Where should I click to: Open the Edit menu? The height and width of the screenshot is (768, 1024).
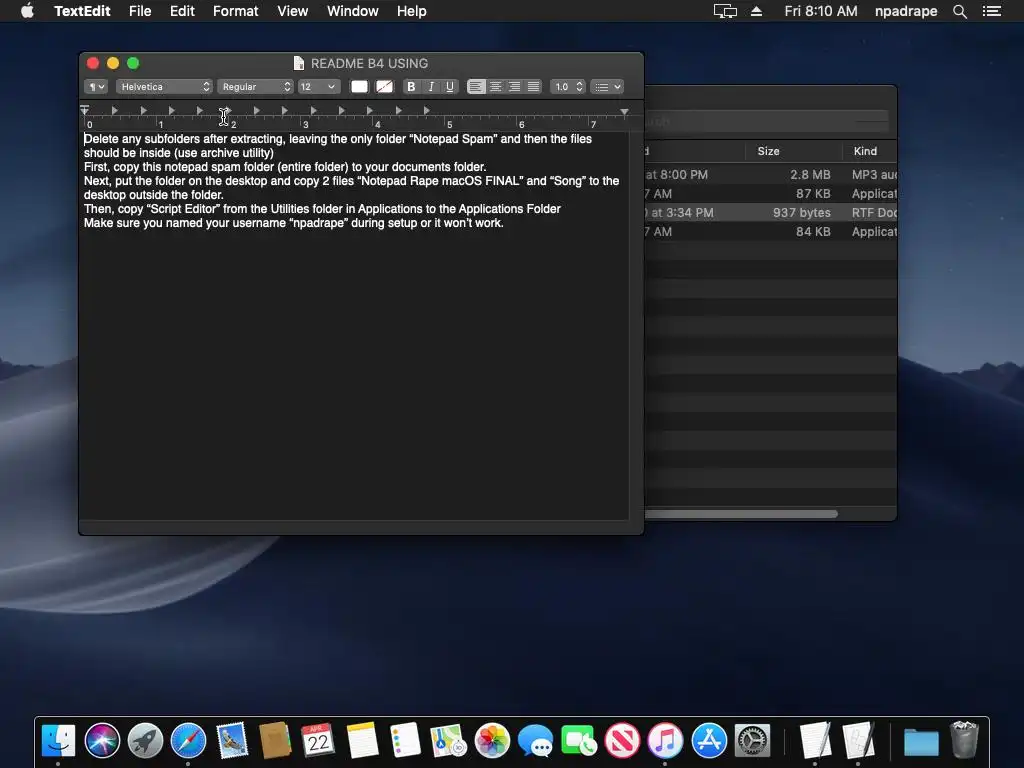(182, 11)
